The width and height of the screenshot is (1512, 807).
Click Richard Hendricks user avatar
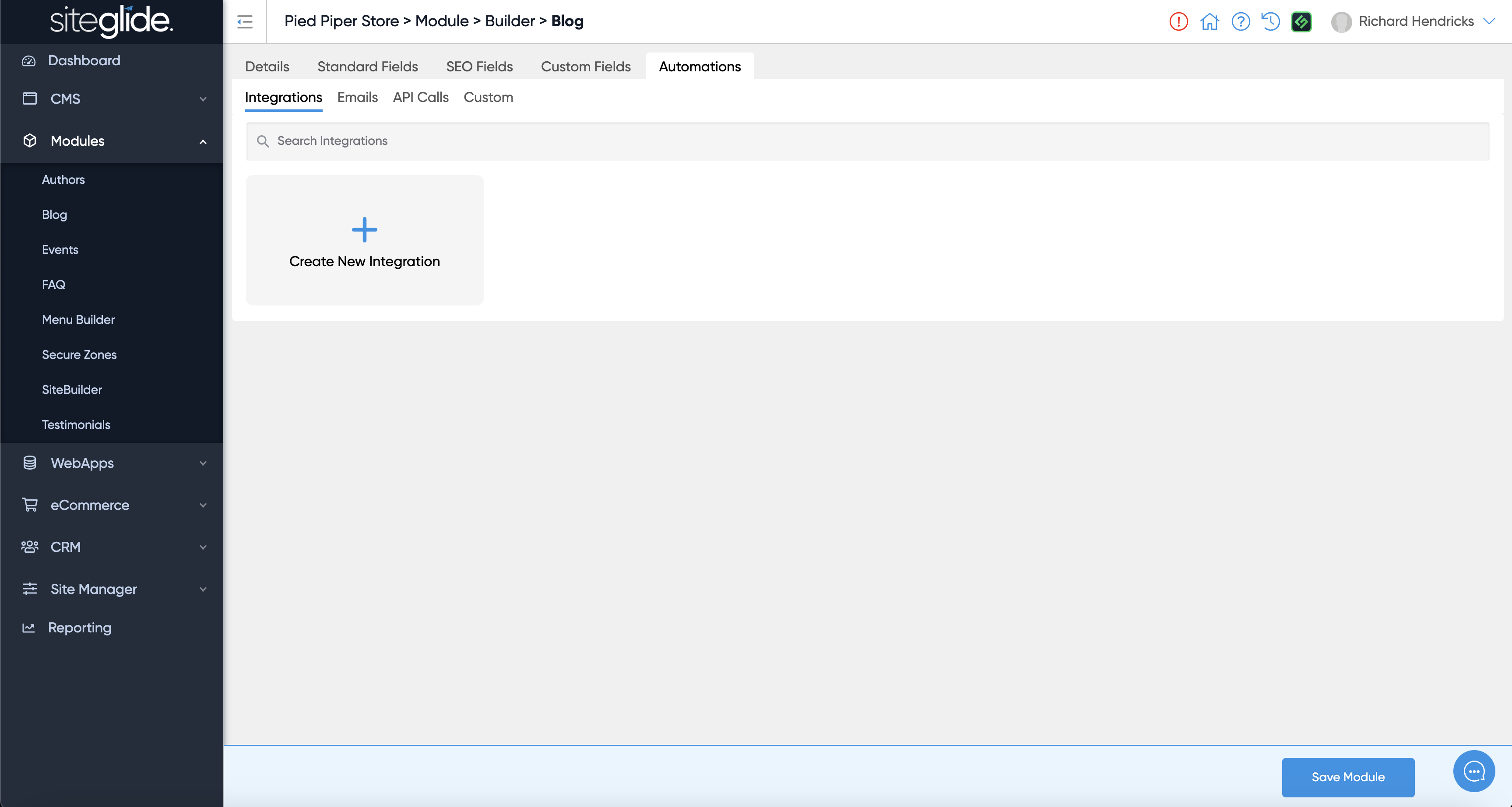[x=1341, y=22]
